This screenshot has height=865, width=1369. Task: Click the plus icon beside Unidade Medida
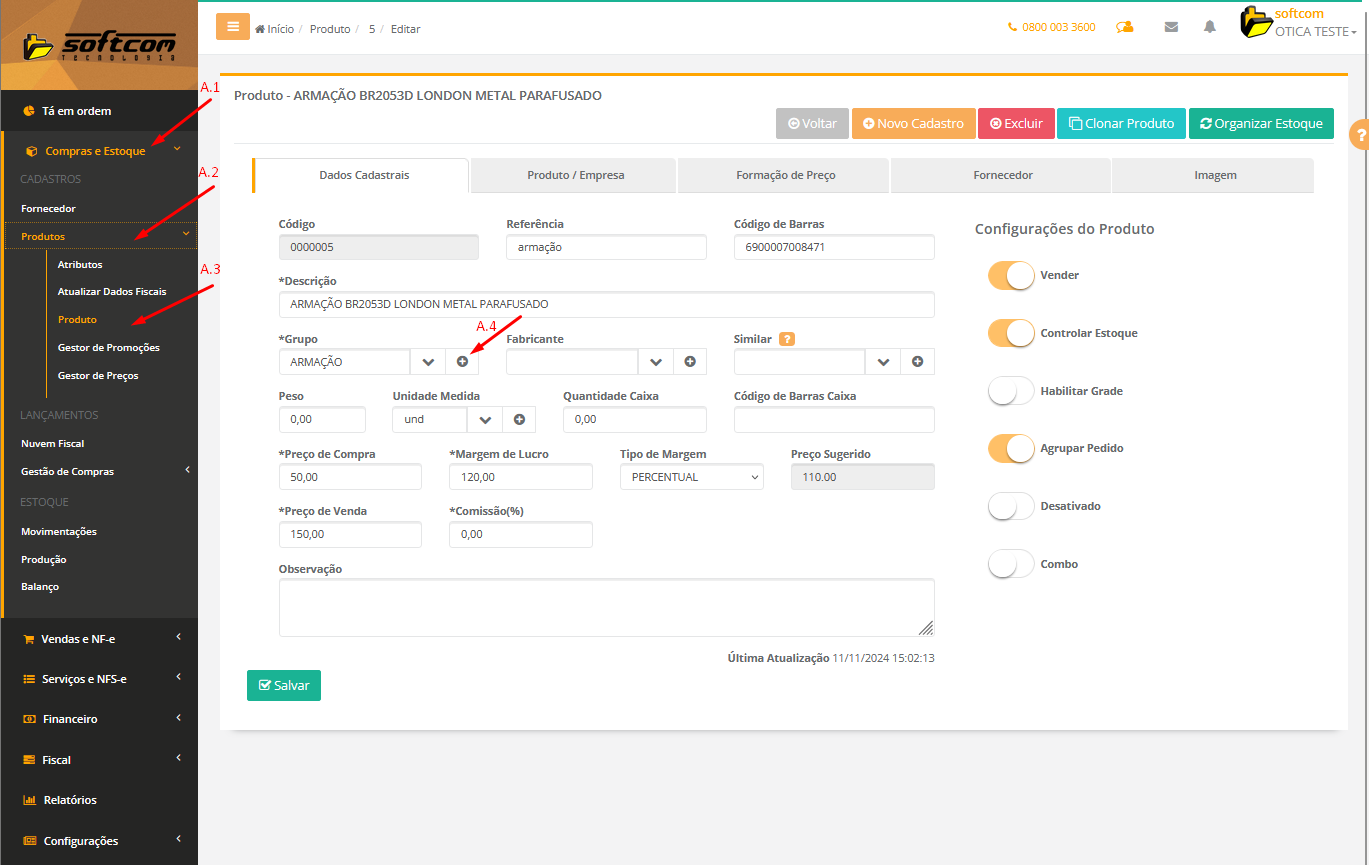click(519, 420)
